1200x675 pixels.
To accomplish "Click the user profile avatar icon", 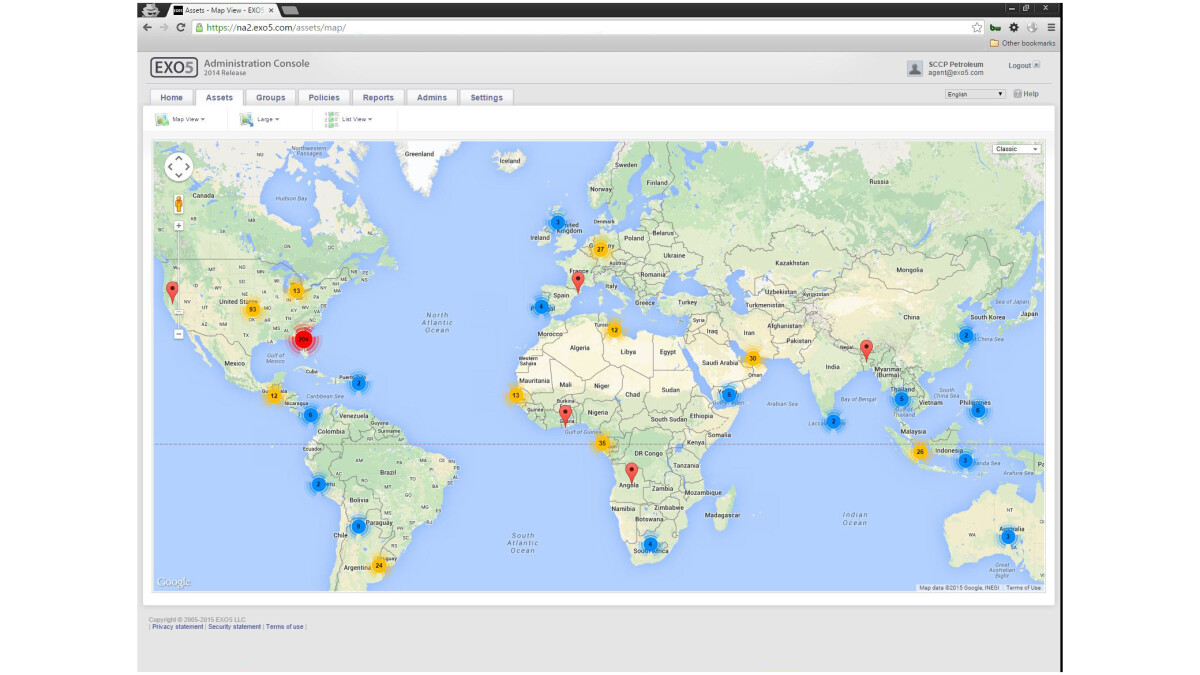I will pos(914,68).
